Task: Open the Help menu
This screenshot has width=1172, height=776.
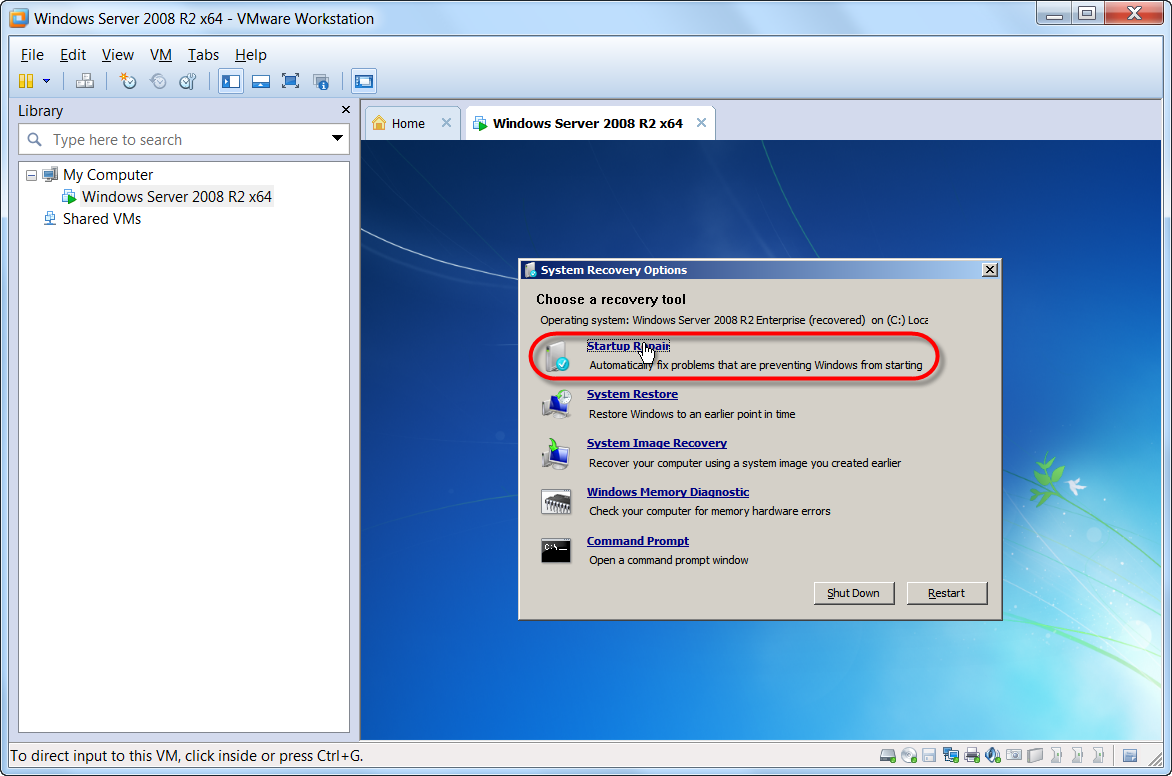Action: [250, 55]
